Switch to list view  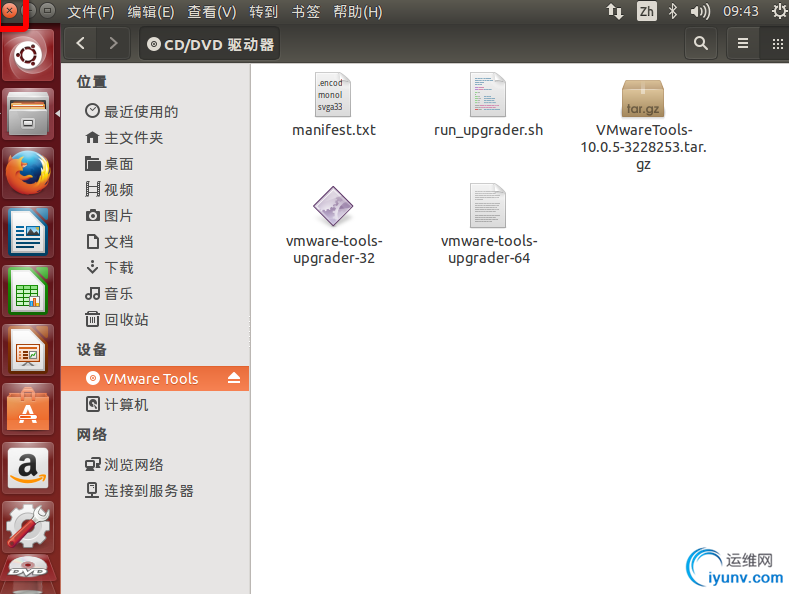pos(743,44)
